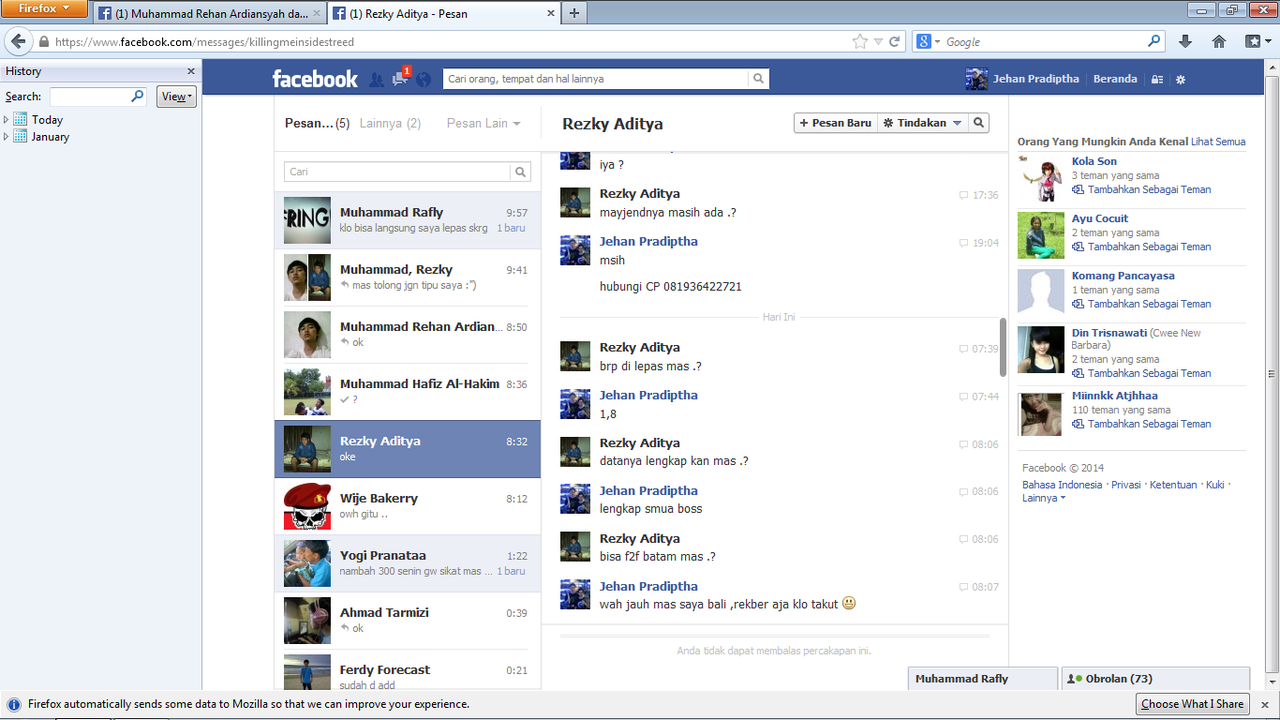1280x720 pixels.
Task: Open the Tindakan actions dropdown
Action: (923, 123)
